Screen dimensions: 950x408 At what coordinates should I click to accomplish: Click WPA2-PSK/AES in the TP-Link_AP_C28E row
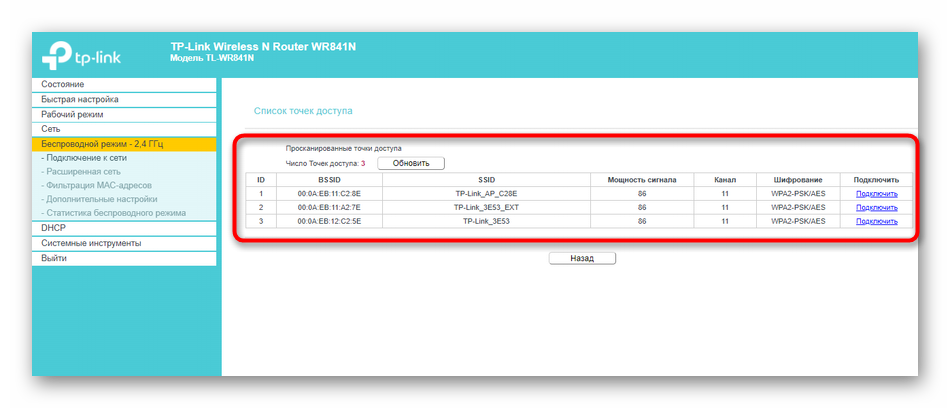[x=798, y=194]
